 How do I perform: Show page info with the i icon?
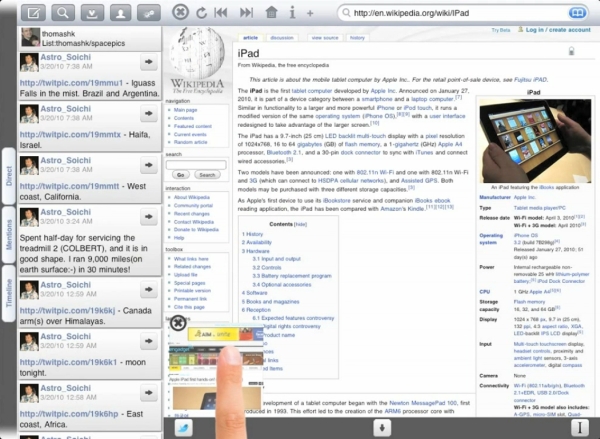coord(292,13)
